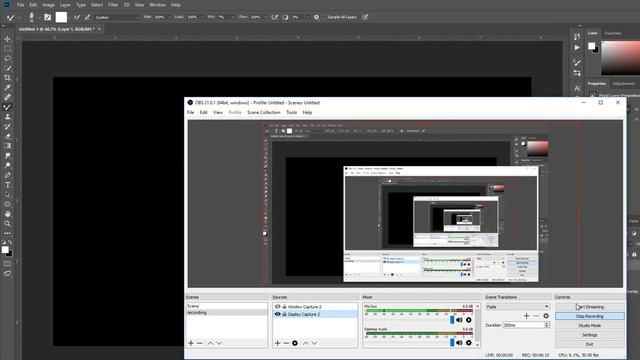Switch to the Adjustments tab
The height and width of the screenshot is (360, 640).
tap(624, 84)
